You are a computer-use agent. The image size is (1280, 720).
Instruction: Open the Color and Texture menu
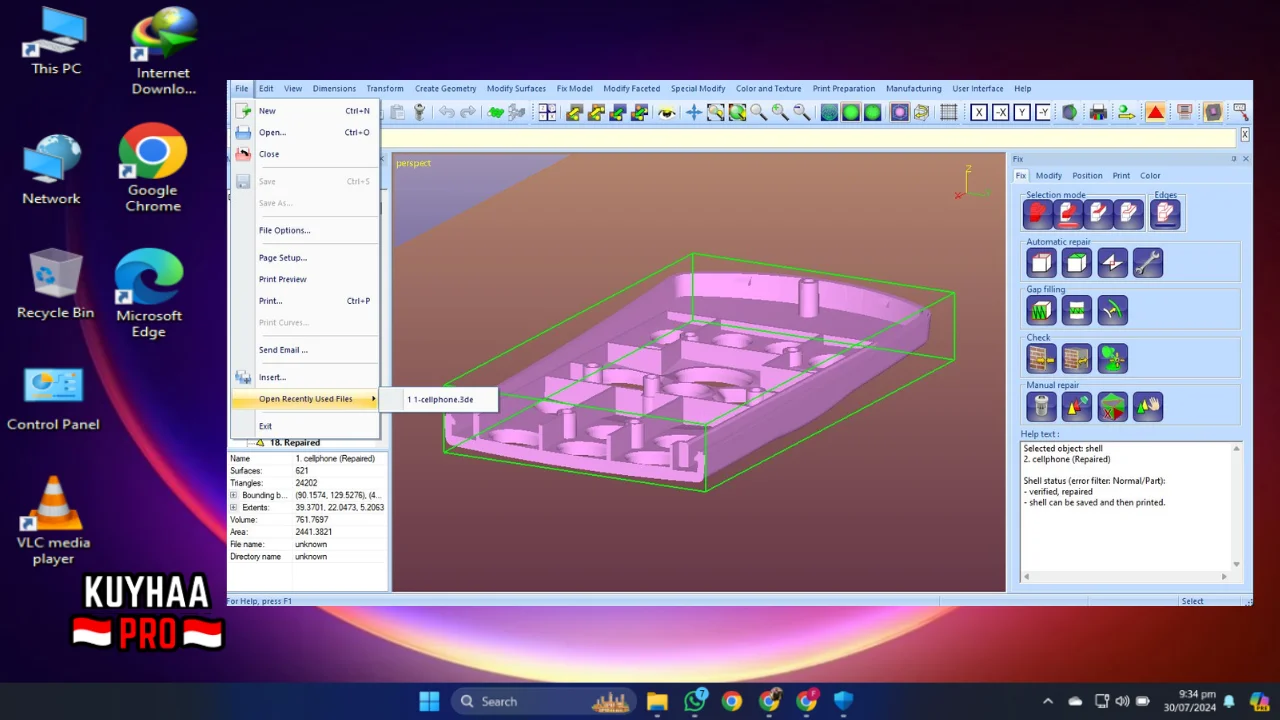click(x=768, y=88)
